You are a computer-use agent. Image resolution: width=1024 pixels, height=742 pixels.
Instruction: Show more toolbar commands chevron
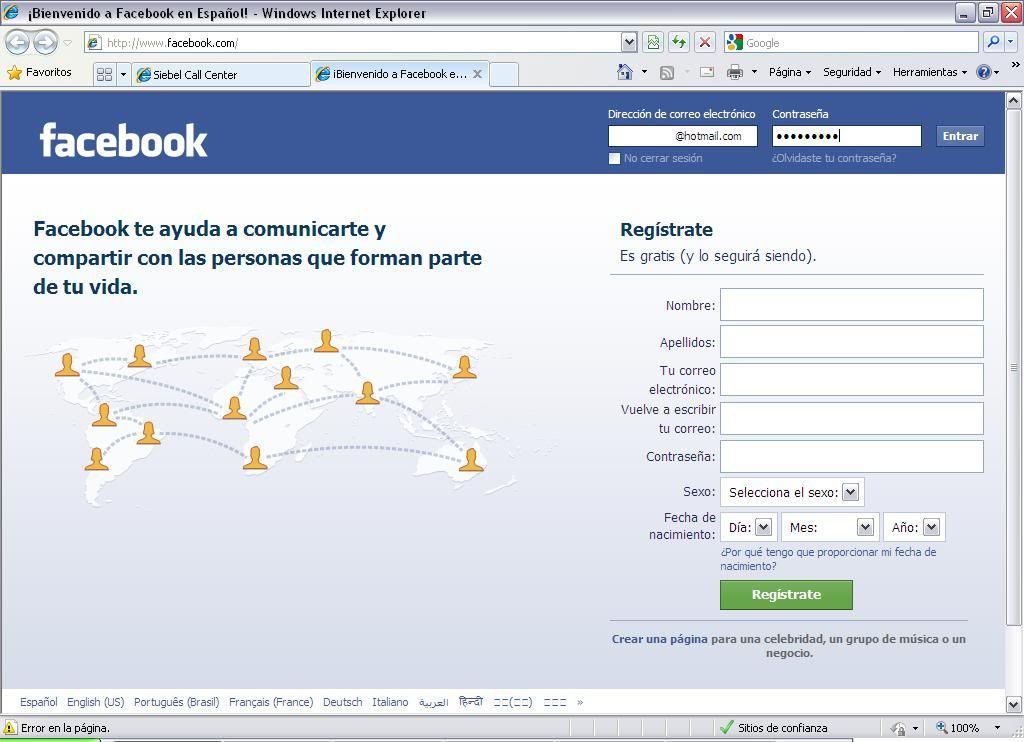[x=1015, y=65]
